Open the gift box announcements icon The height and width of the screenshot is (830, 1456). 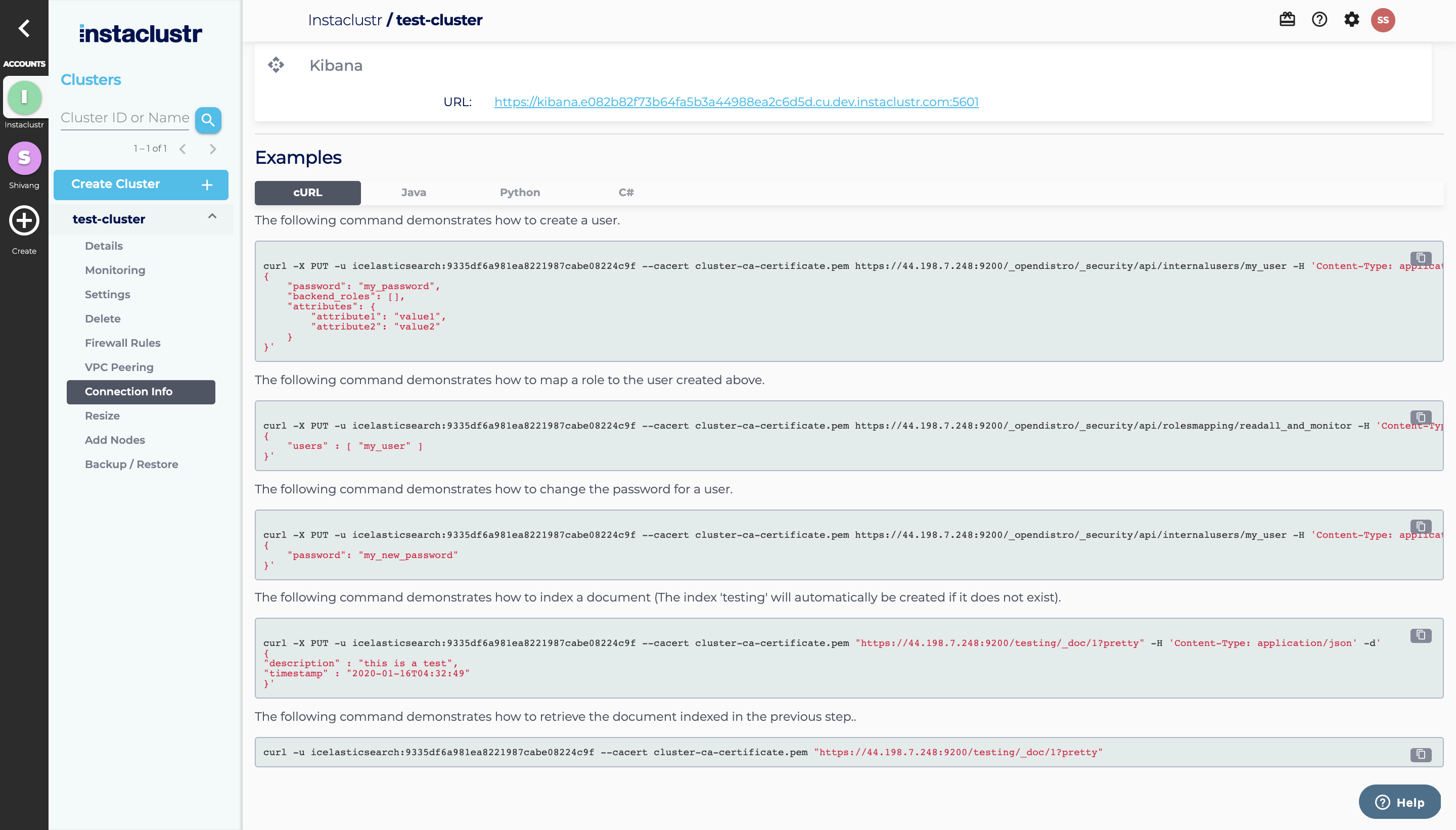(1287, 20)
